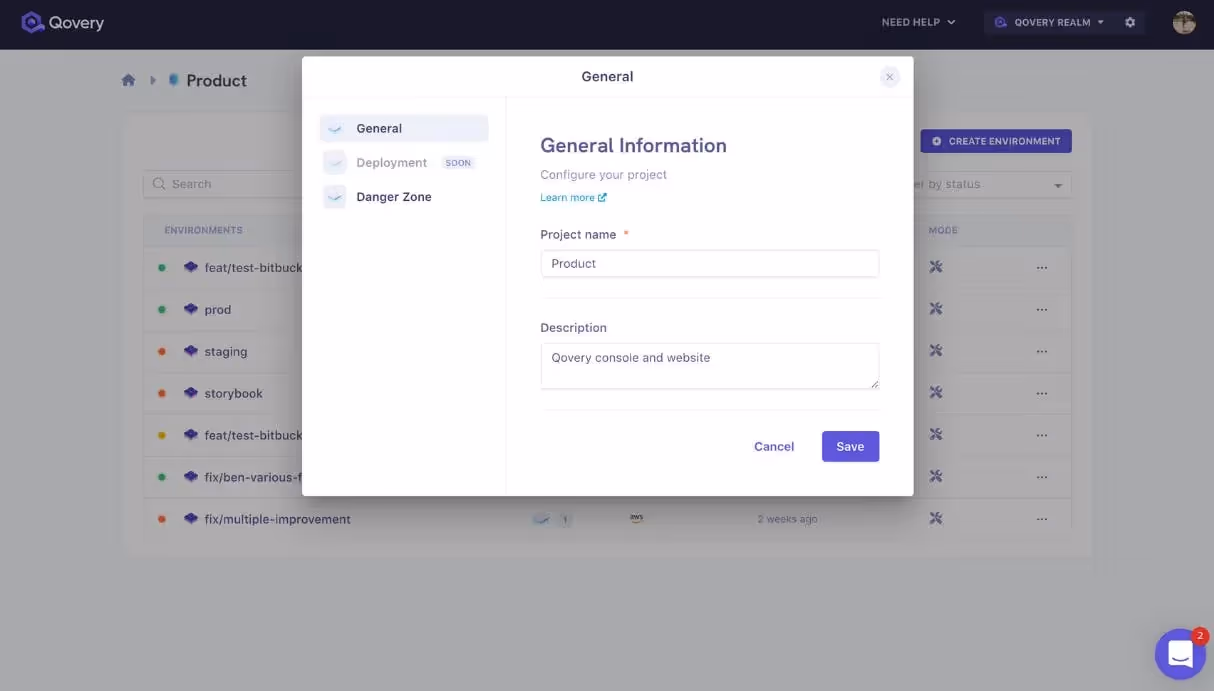The height and width of the screenshot is (691, 1214).
Task: Click the home breadcrumb icon
Action: (128, 79)
